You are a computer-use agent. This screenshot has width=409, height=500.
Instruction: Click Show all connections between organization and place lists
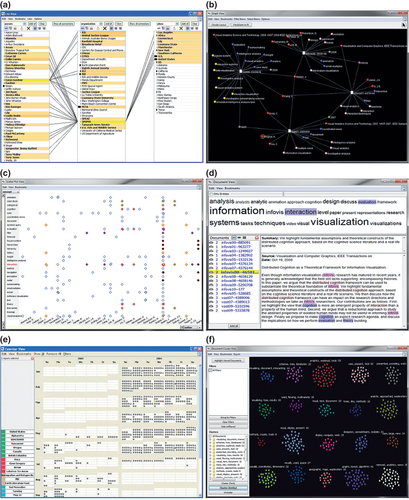(139, 24)
